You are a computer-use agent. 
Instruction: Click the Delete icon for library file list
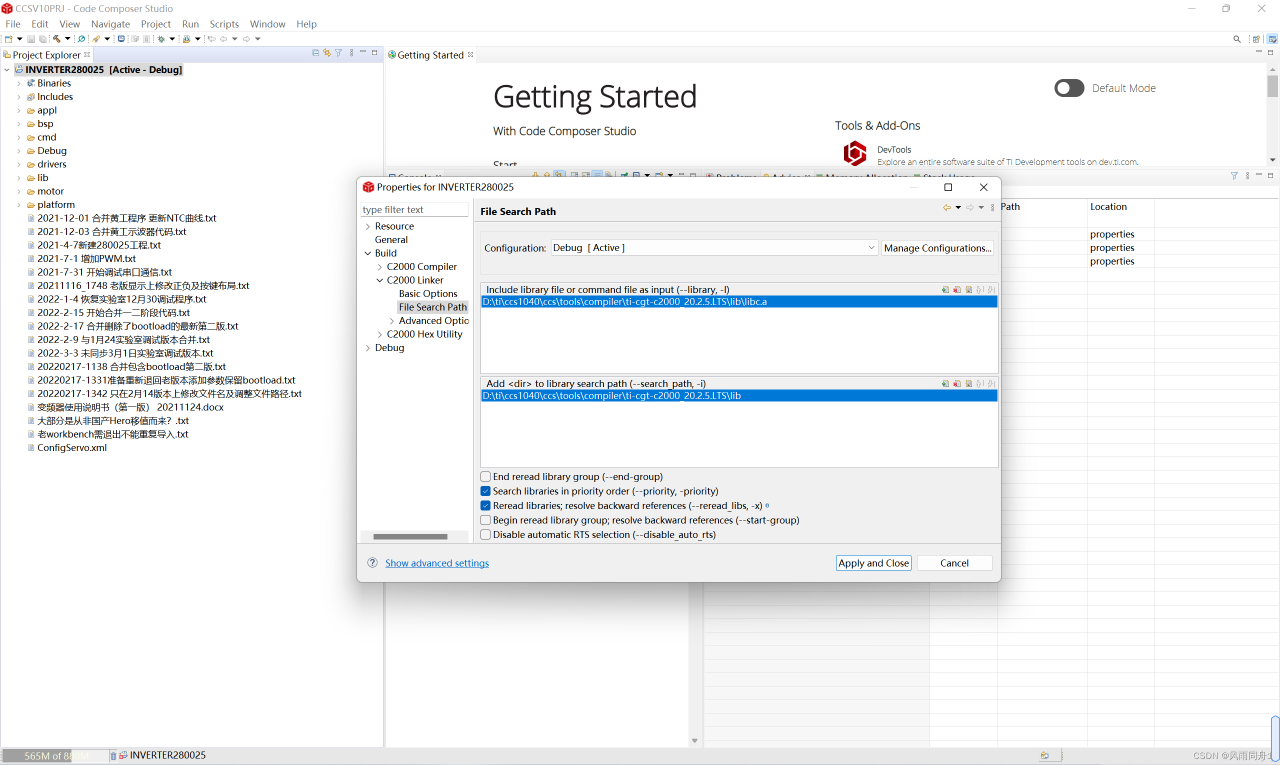tap(957, 290)
